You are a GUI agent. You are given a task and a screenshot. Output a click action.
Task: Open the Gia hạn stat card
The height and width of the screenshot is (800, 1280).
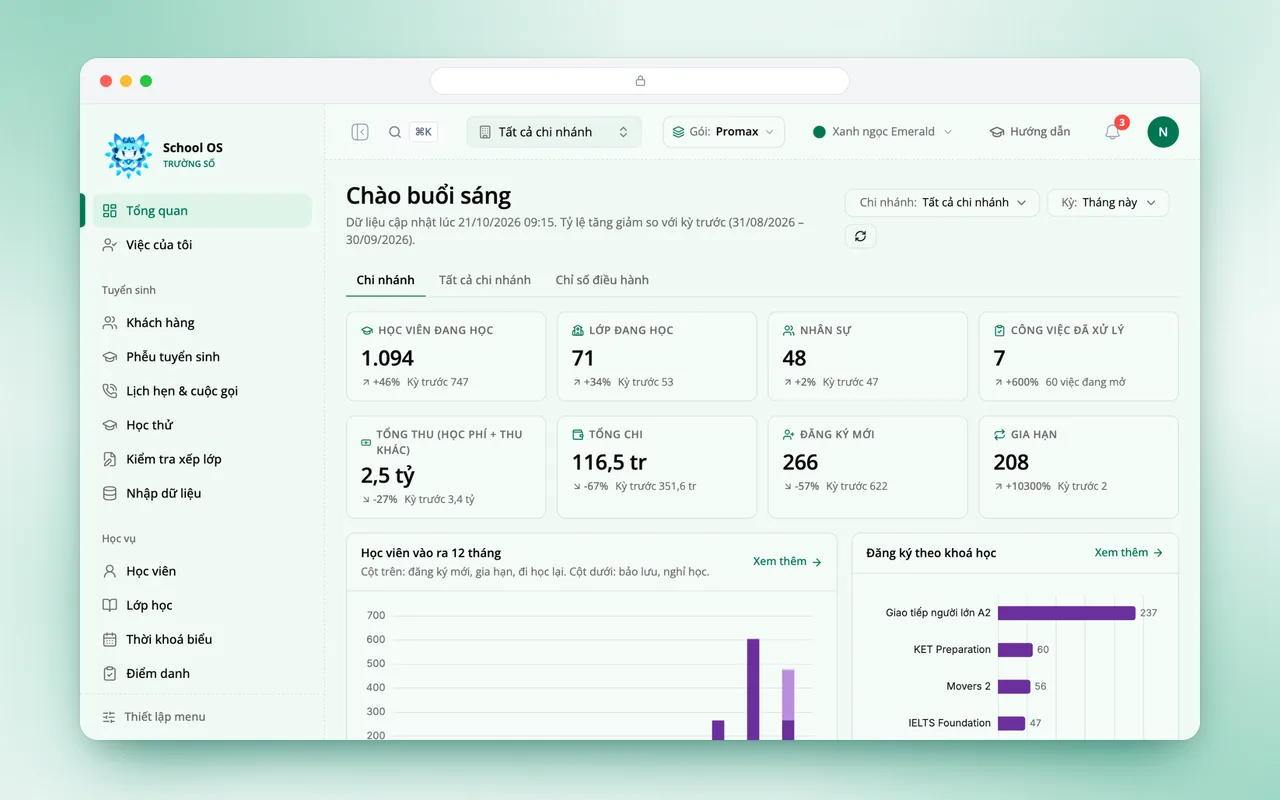tap(1078, 467)
